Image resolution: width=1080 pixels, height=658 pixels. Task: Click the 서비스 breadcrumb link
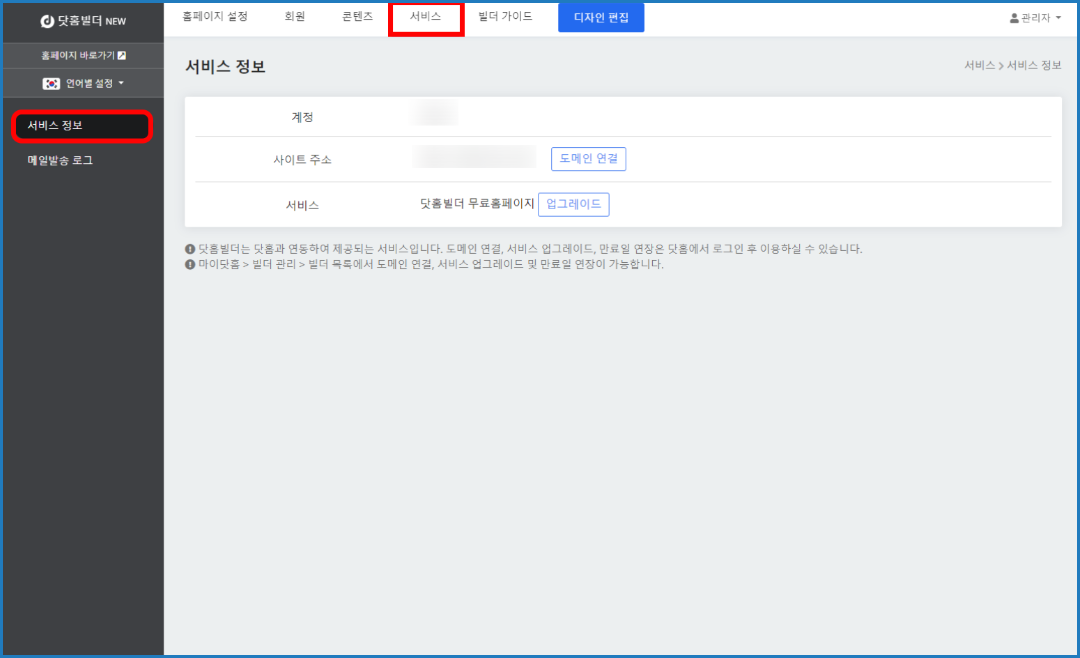click(x=979, y=65)
